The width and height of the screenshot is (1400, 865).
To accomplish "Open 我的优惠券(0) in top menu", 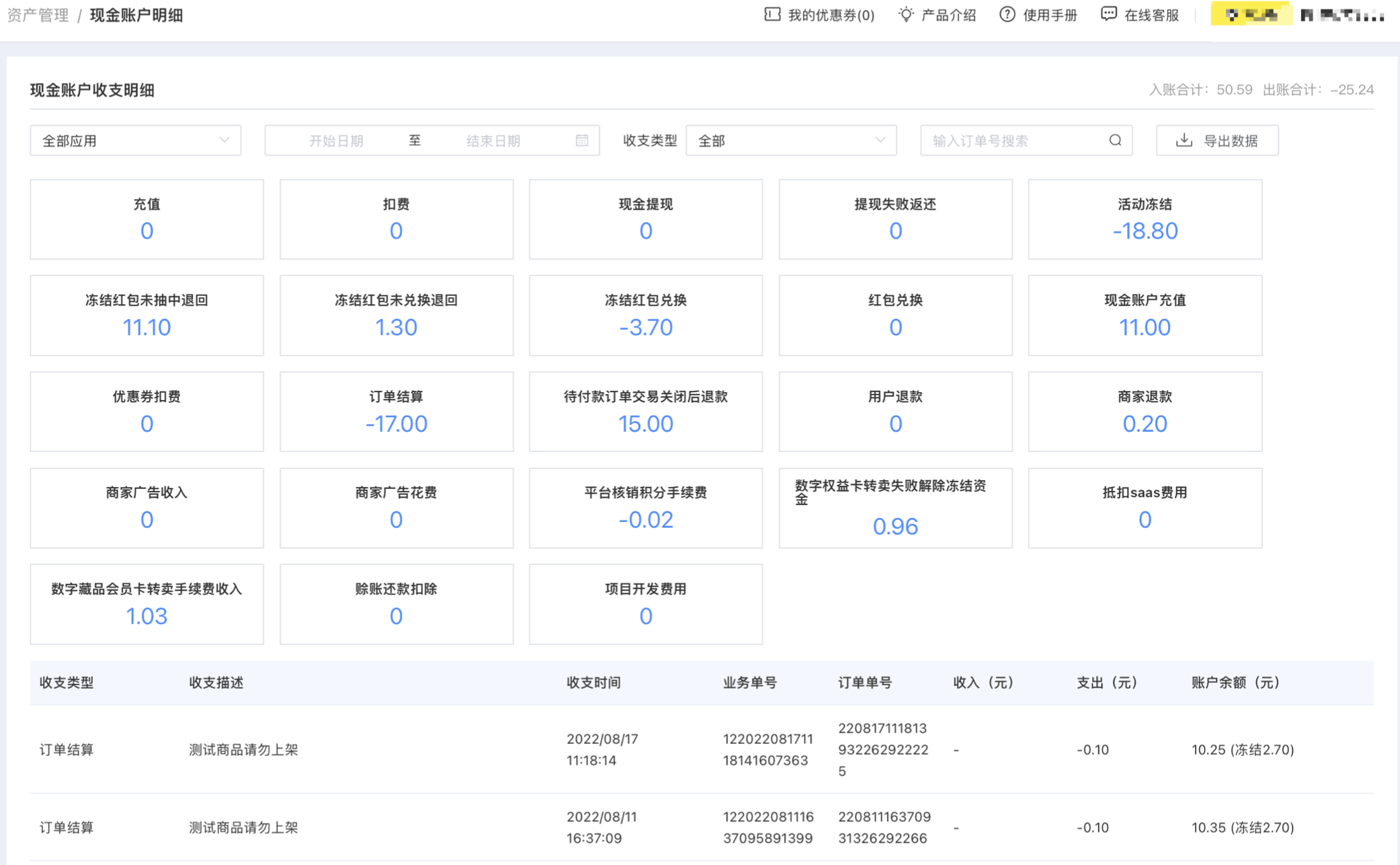I will (830, 15).
